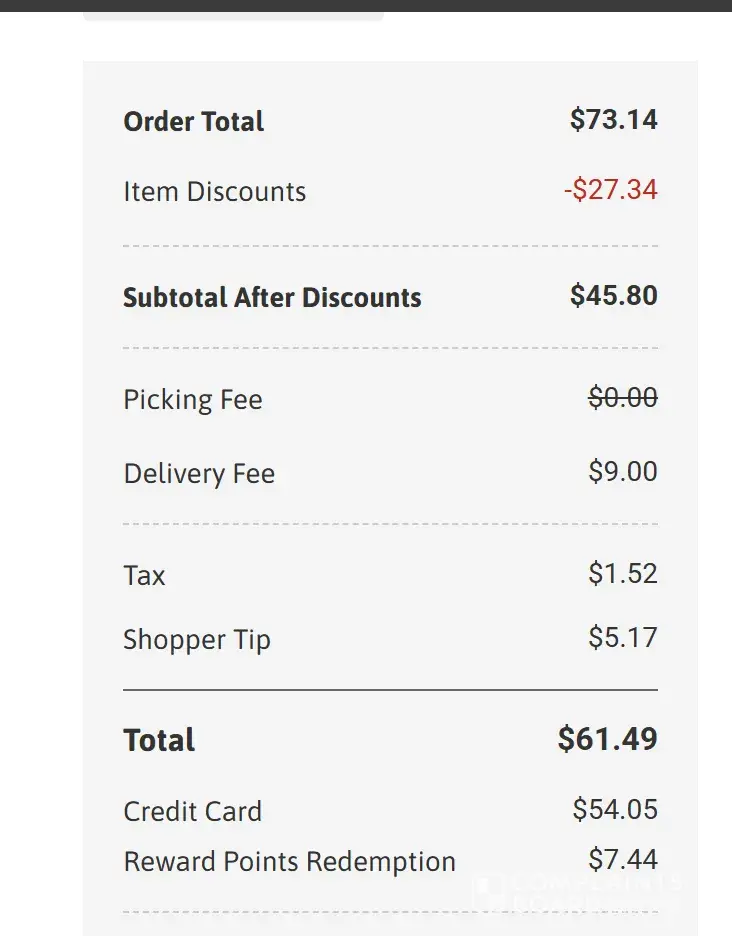
Task: Select the $9.00 delivery fee amount
Action: 622,472
